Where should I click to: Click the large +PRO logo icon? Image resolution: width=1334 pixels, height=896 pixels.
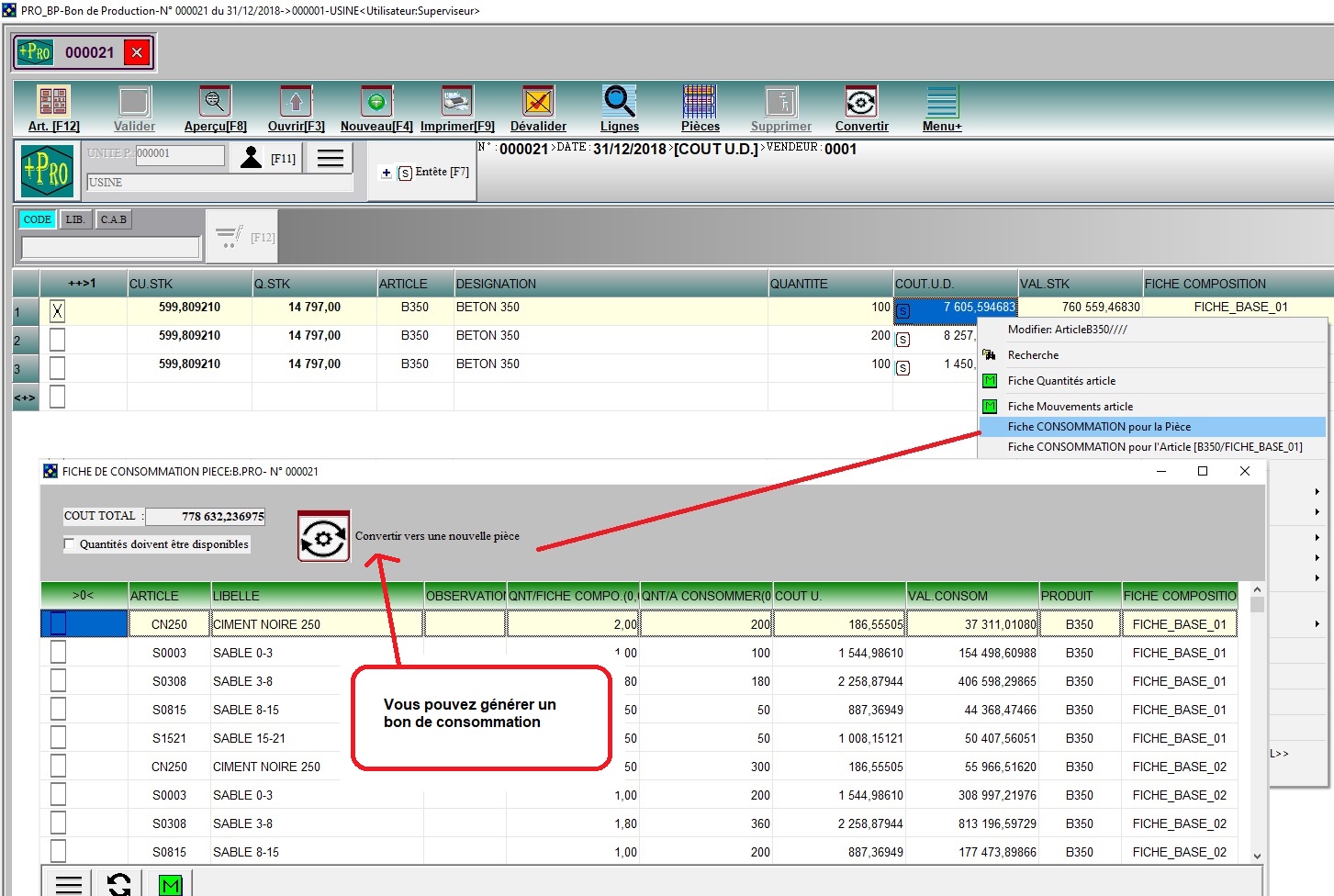coord(47,170)
